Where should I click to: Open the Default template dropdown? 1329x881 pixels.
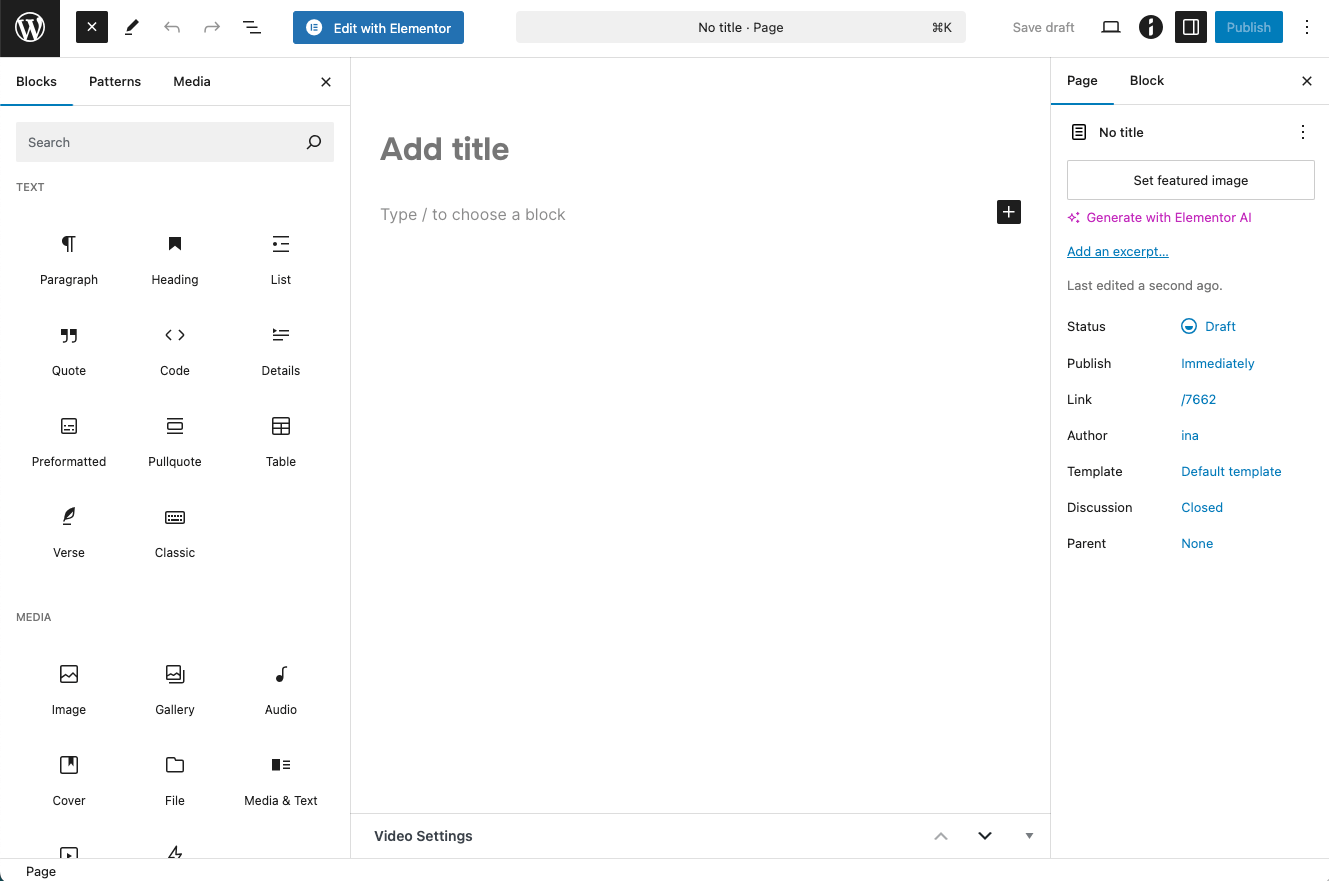pos(1230,472)
